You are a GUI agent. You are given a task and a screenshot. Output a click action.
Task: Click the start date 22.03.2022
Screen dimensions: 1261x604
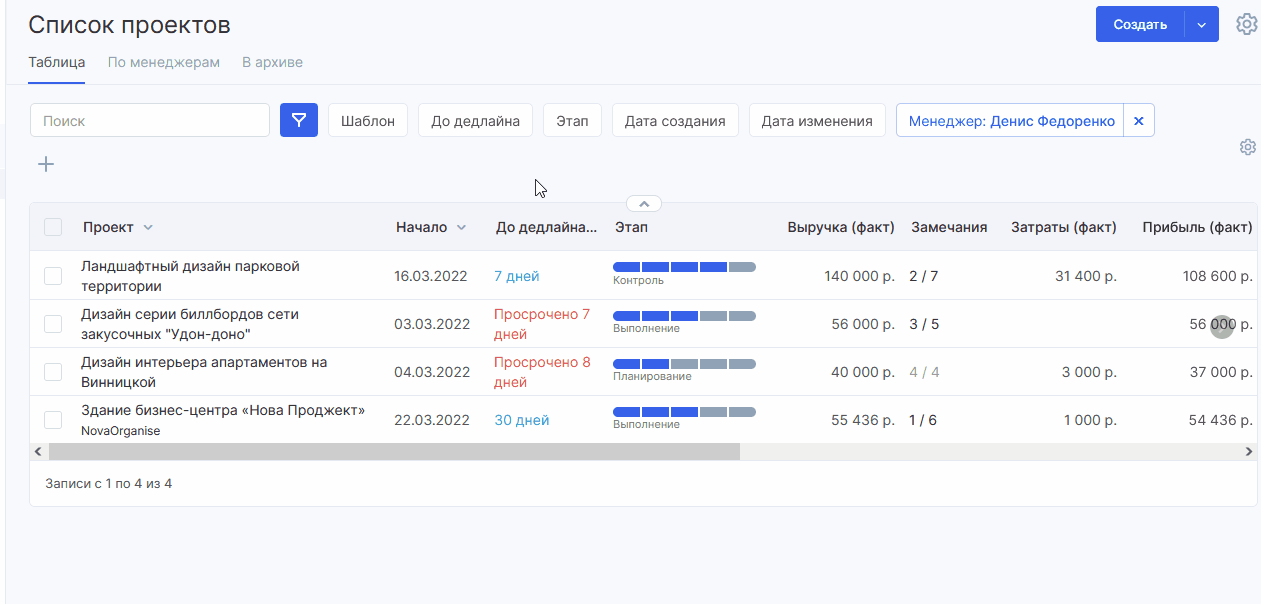(x=432, y=420)
